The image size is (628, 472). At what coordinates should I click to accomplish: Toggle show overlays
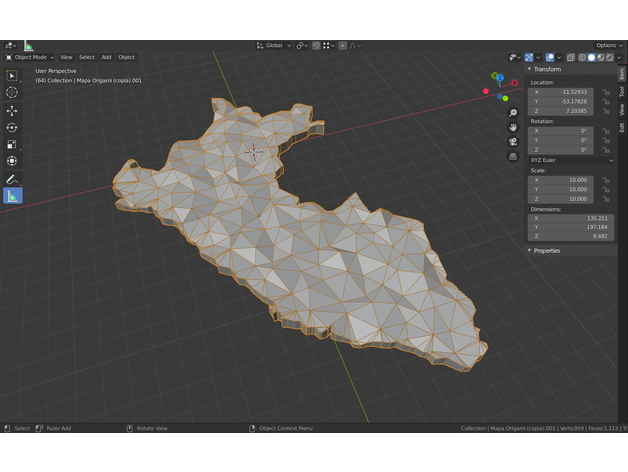pyautogui.click(x=550, y=58)
